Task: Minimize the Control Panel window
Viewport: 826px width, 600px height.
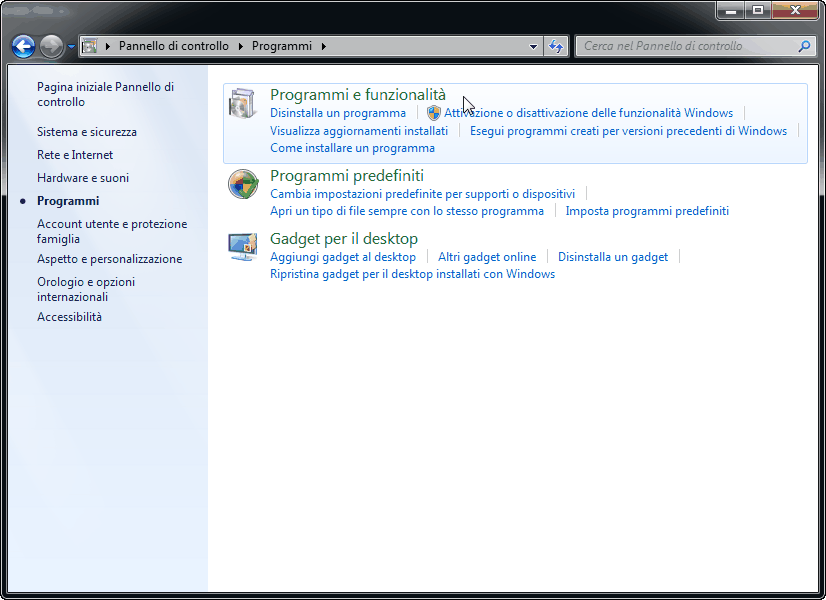Action: click(730, 10)
